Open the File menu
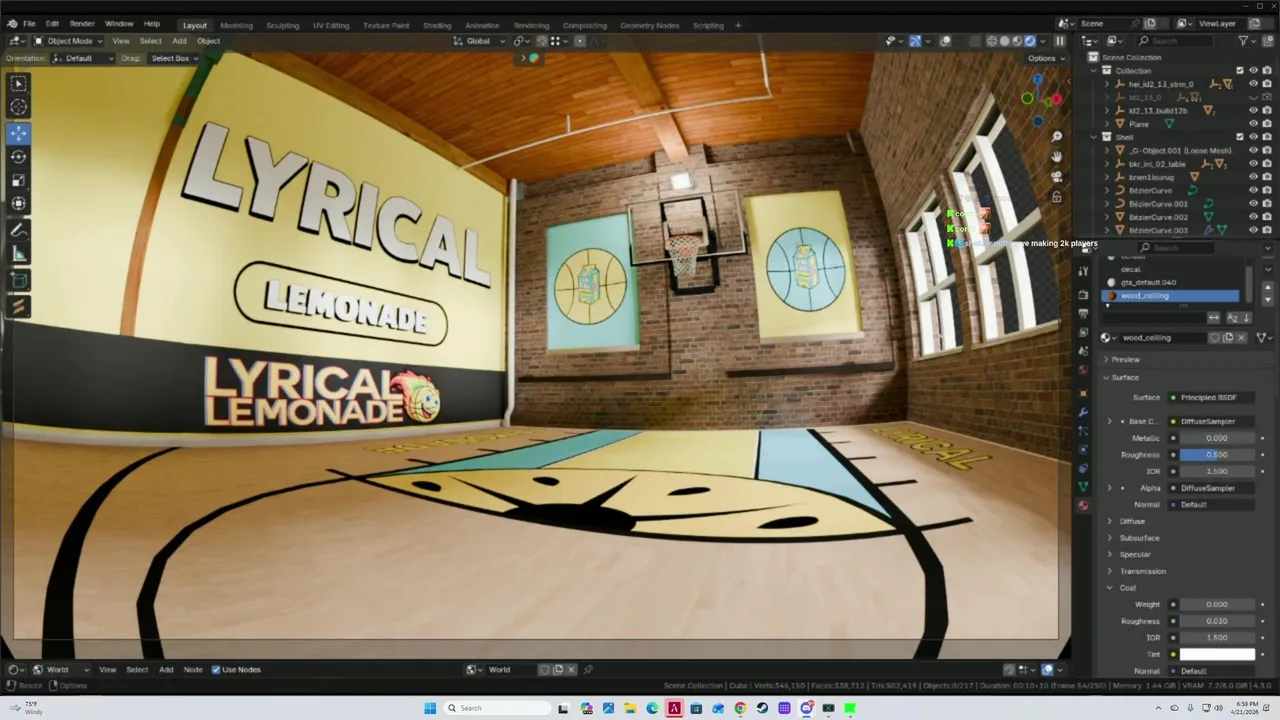 coord(29,24)
